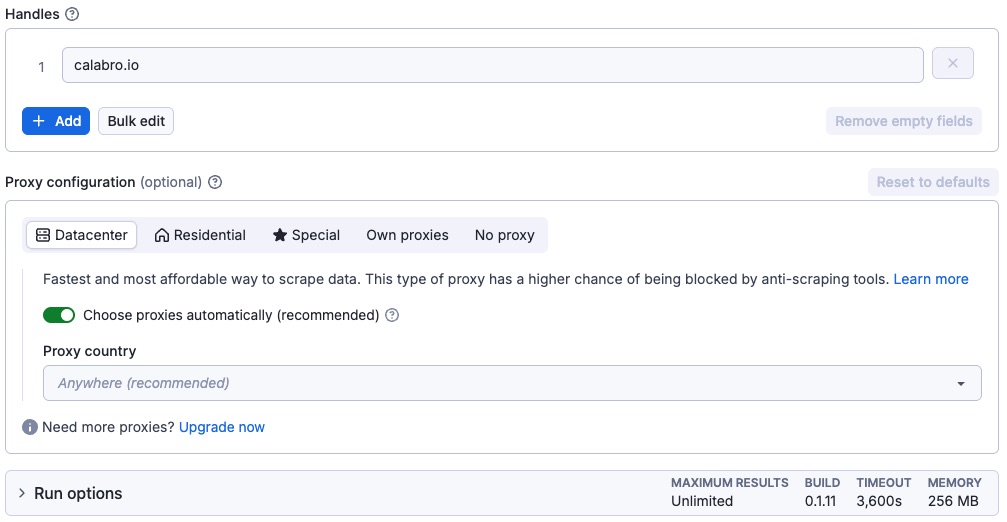This screenshot has height=522, width=1007.
Task: Open the Learn more link
Action: pos(930,279)
